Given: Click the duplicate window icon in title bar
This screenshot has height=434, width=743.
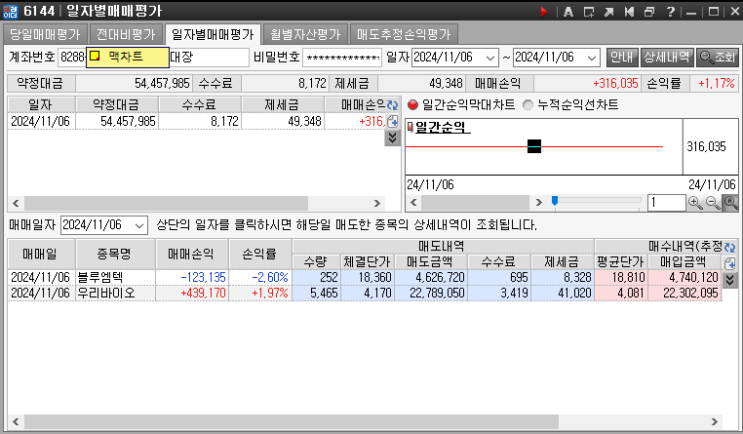Looking at the screenshot, I should [x=649, y=11].
